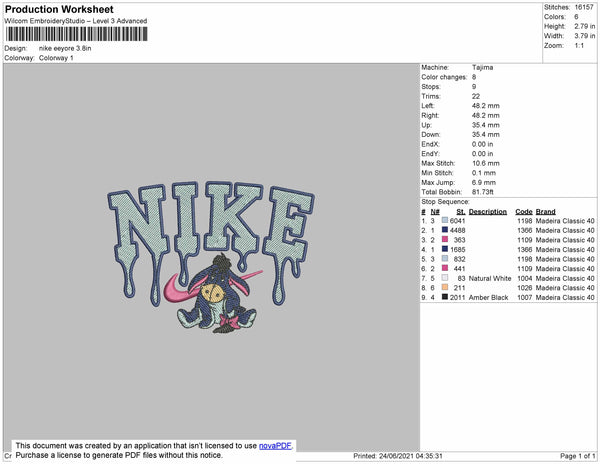Select the max jump value '6.9 mm'
Viewport: 600px width, 464px height.
point(484,182)
